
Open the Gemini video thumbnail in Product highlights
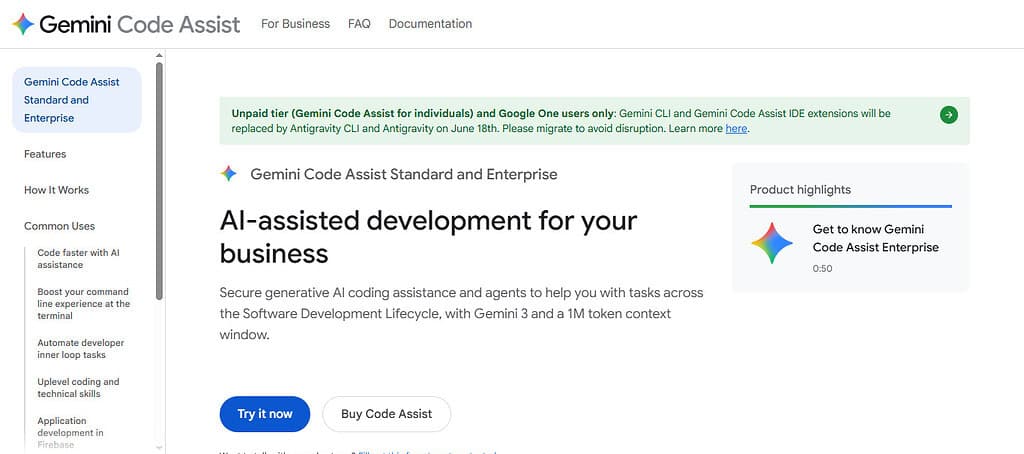pos(772,243)
